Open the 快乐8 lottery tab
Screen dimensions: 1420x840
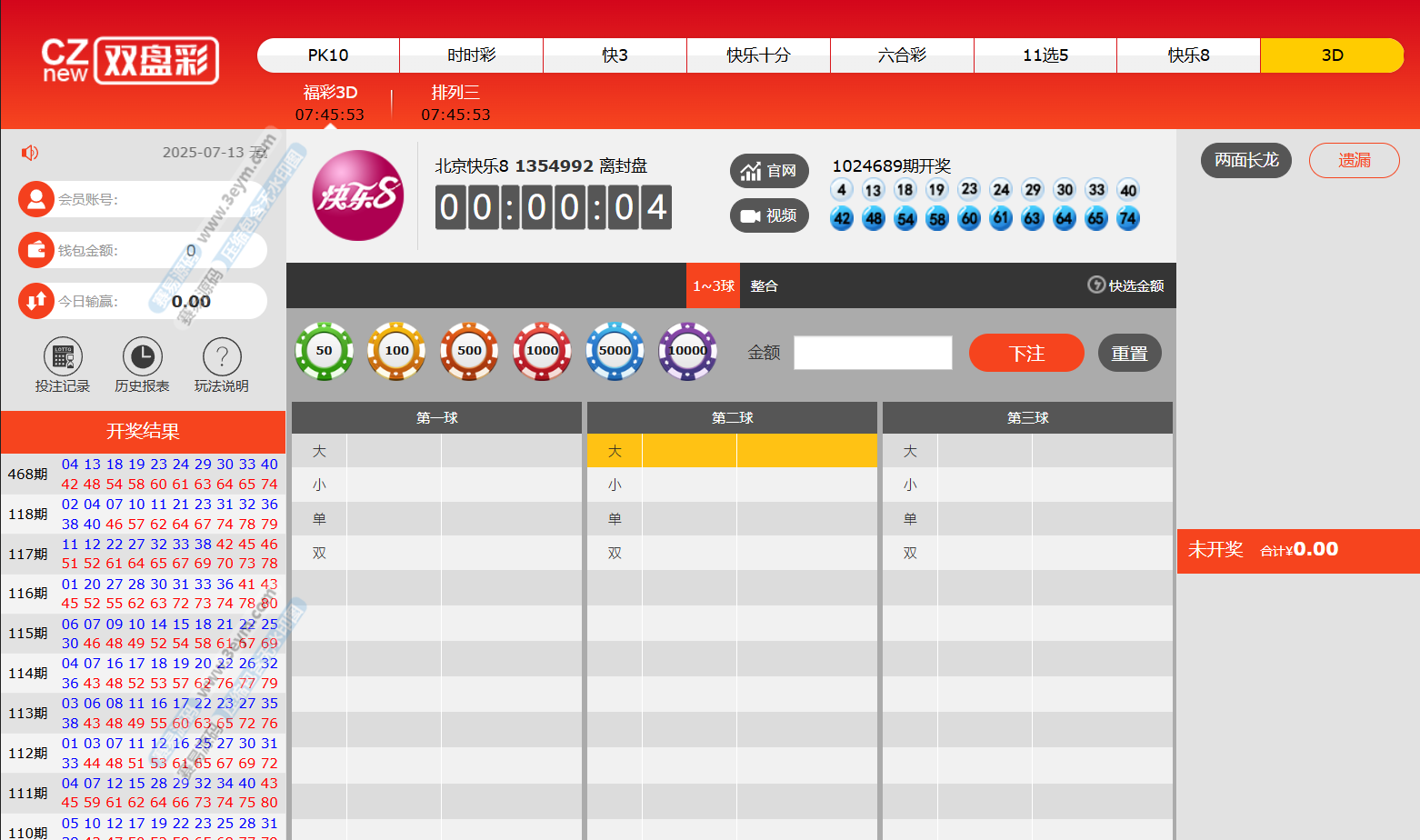pos(1188,55)
